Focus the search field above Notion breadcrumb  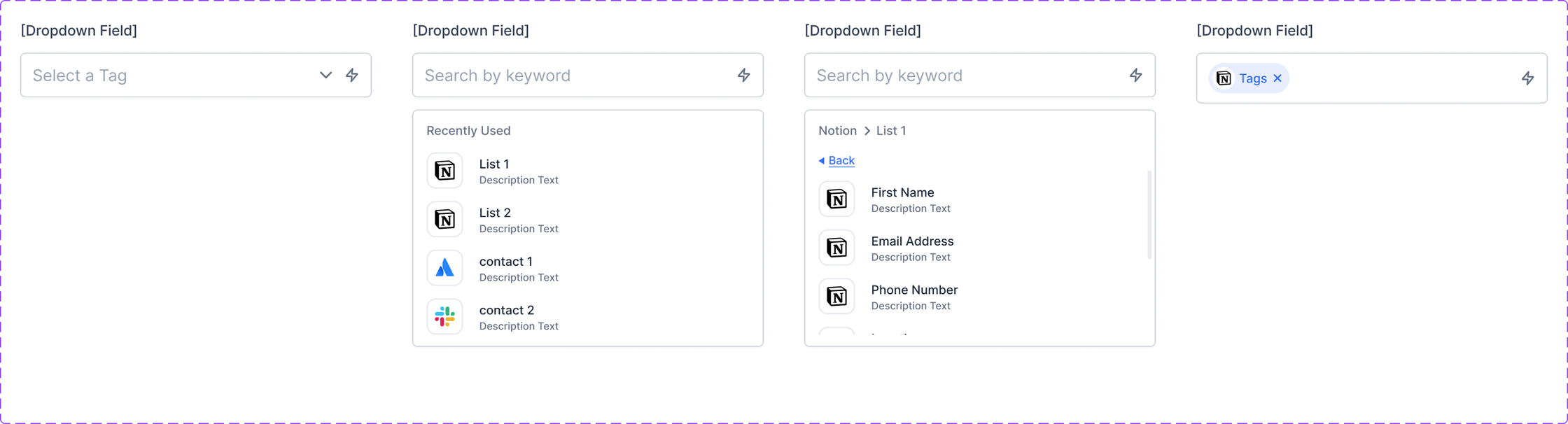pos(980,75)
